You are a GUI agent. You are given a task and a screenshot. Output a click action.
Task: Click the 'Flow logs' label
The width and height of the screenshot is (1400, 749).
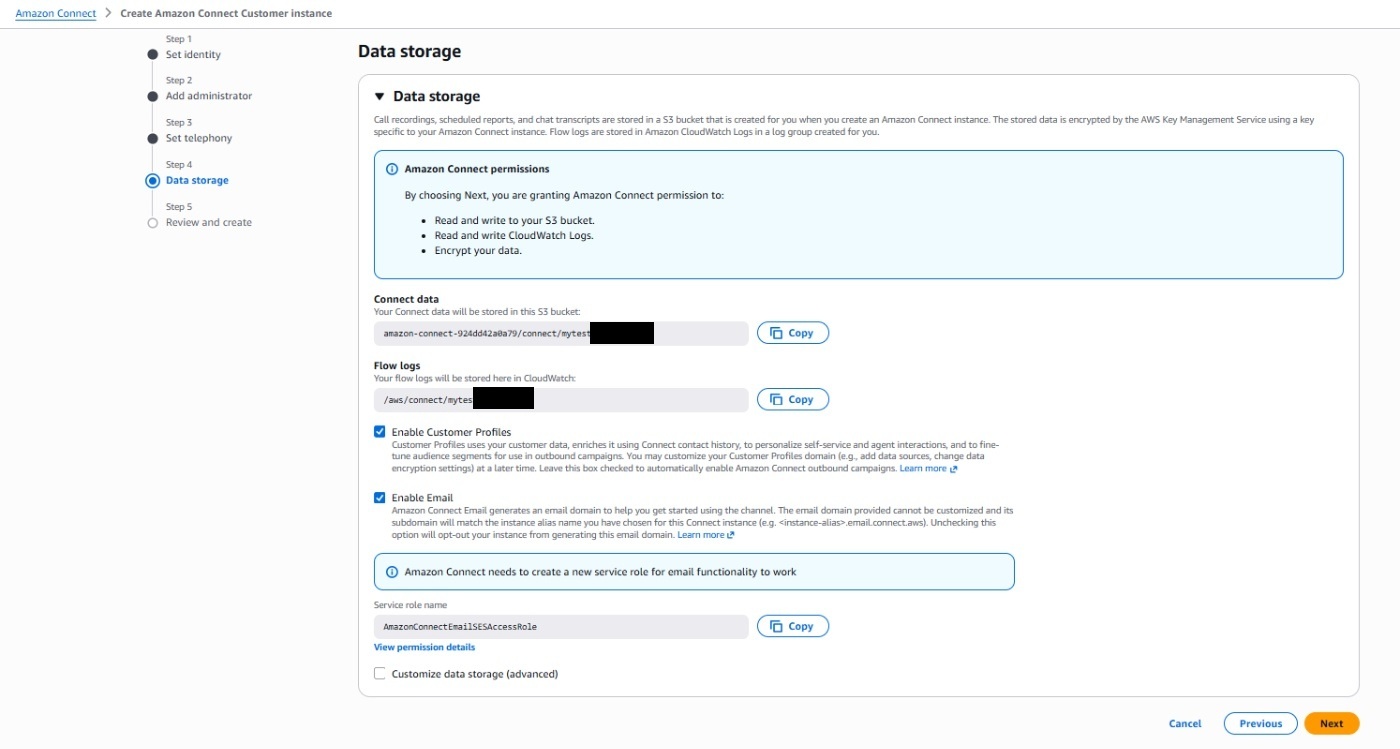click(397, 366)
